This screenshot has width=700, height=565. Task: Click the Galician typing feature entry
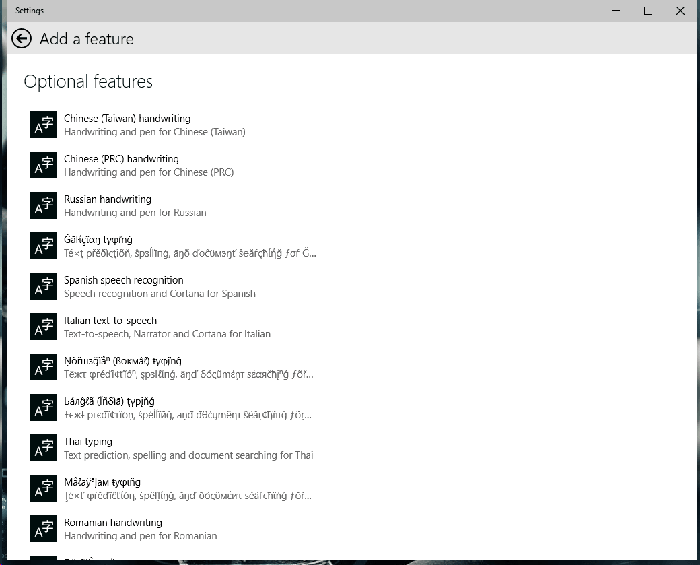(98, 240)
